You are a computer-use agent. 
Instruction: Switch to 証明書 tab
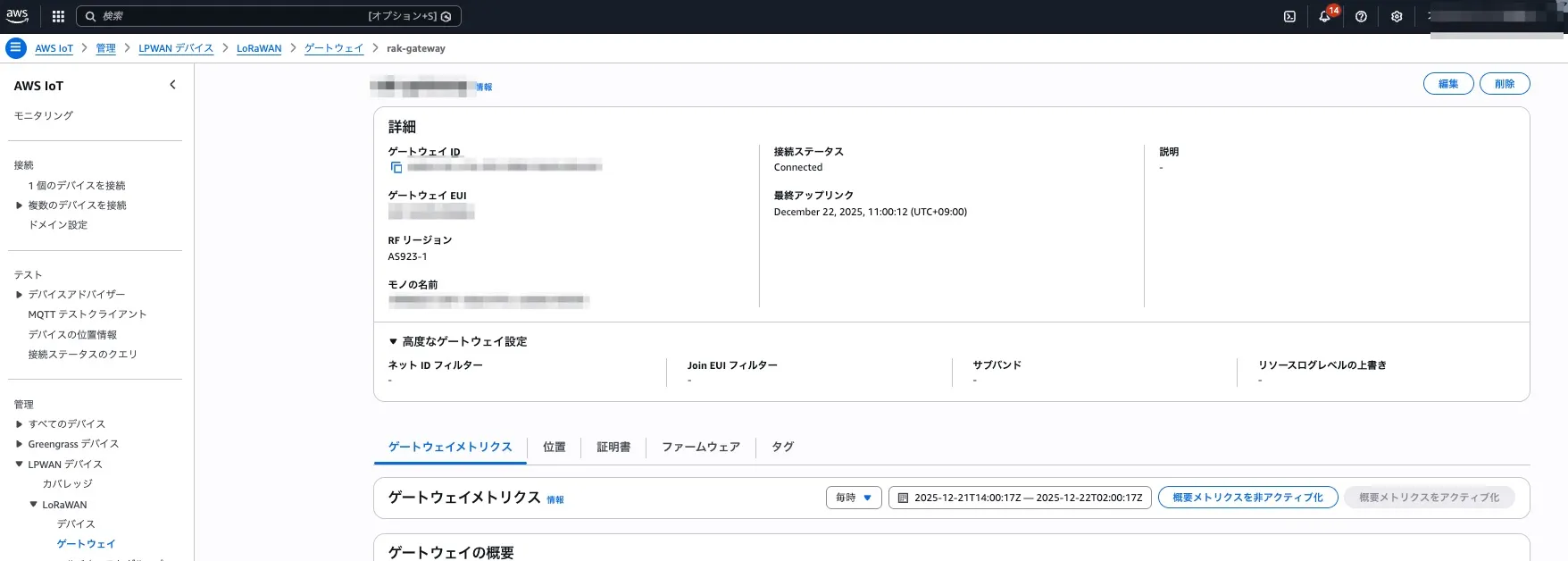click(613, 447)
